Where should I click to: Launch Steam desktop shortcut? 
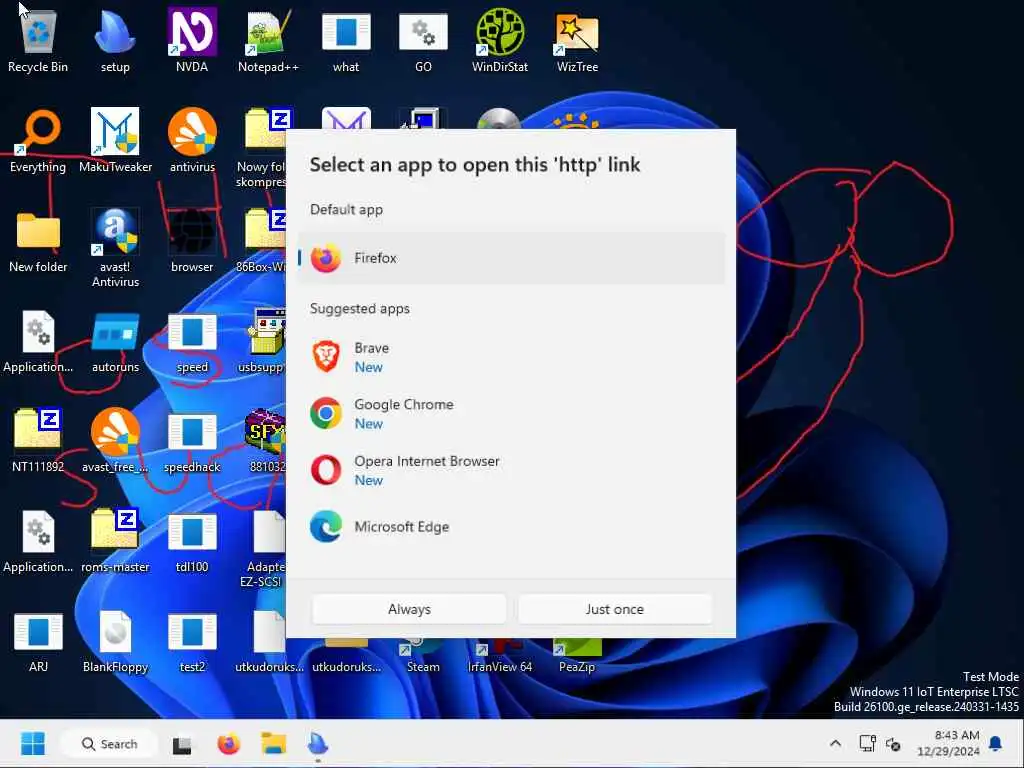click(423, 656)
